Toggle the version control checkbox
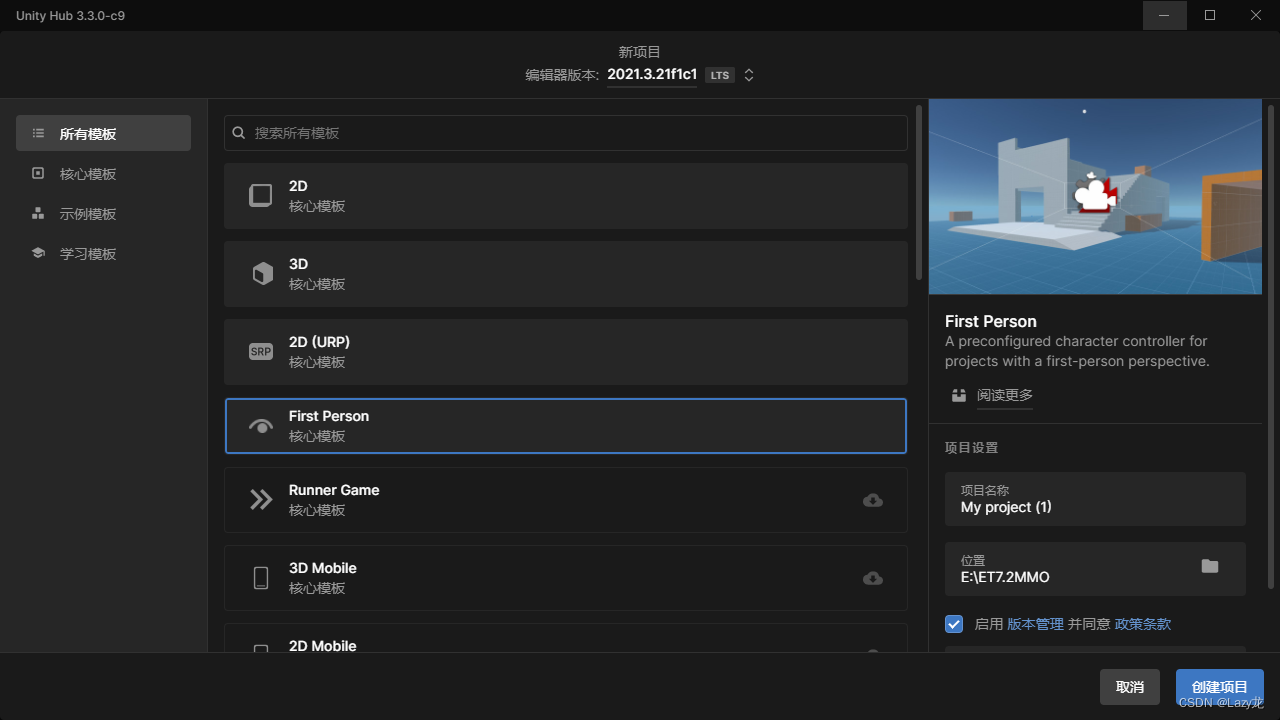The height and width of the screenshot is (720, 1280). point(954,624)
